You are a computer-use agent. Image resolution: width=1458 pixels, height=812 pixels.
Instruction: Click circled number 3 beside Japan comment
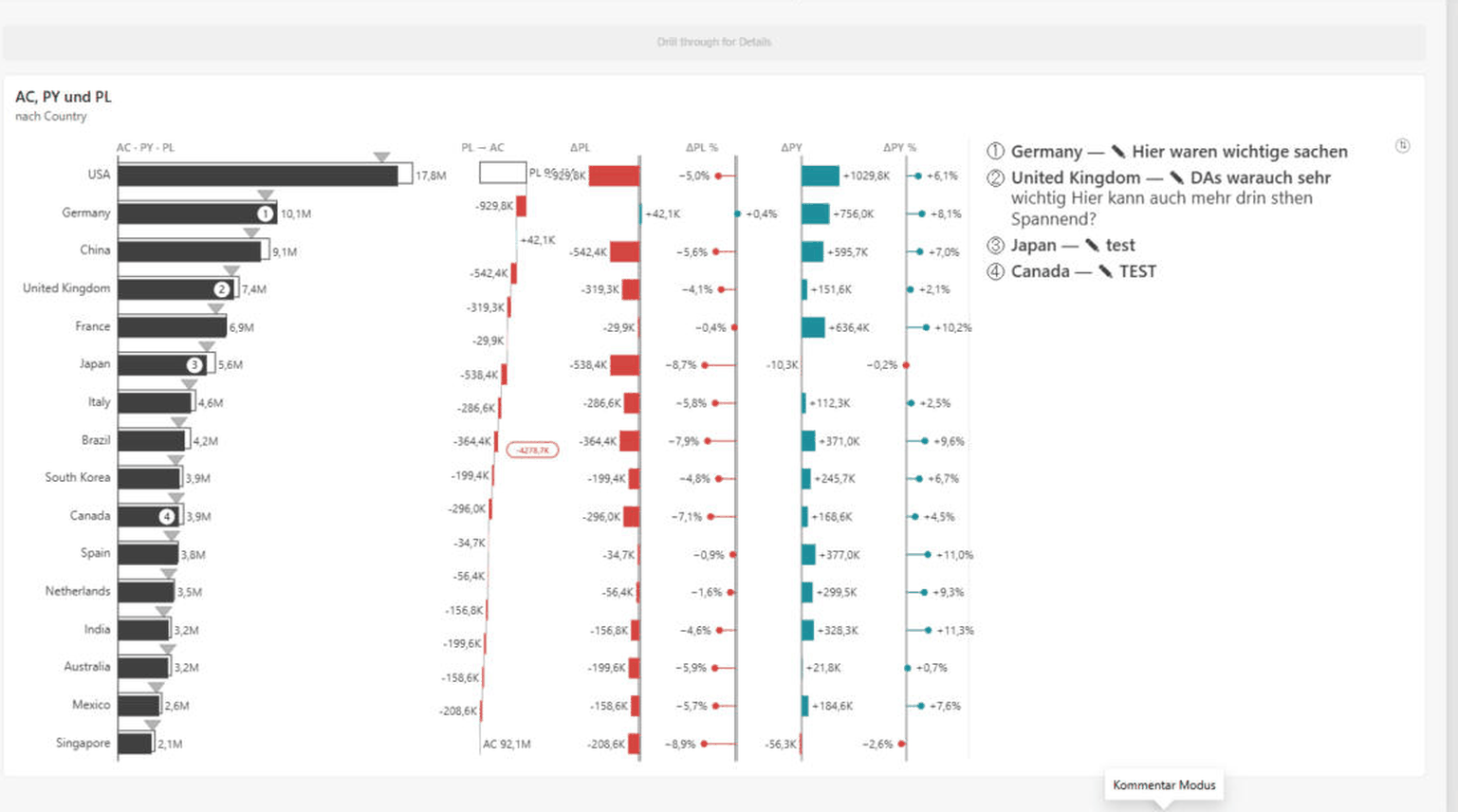[995, 246]
